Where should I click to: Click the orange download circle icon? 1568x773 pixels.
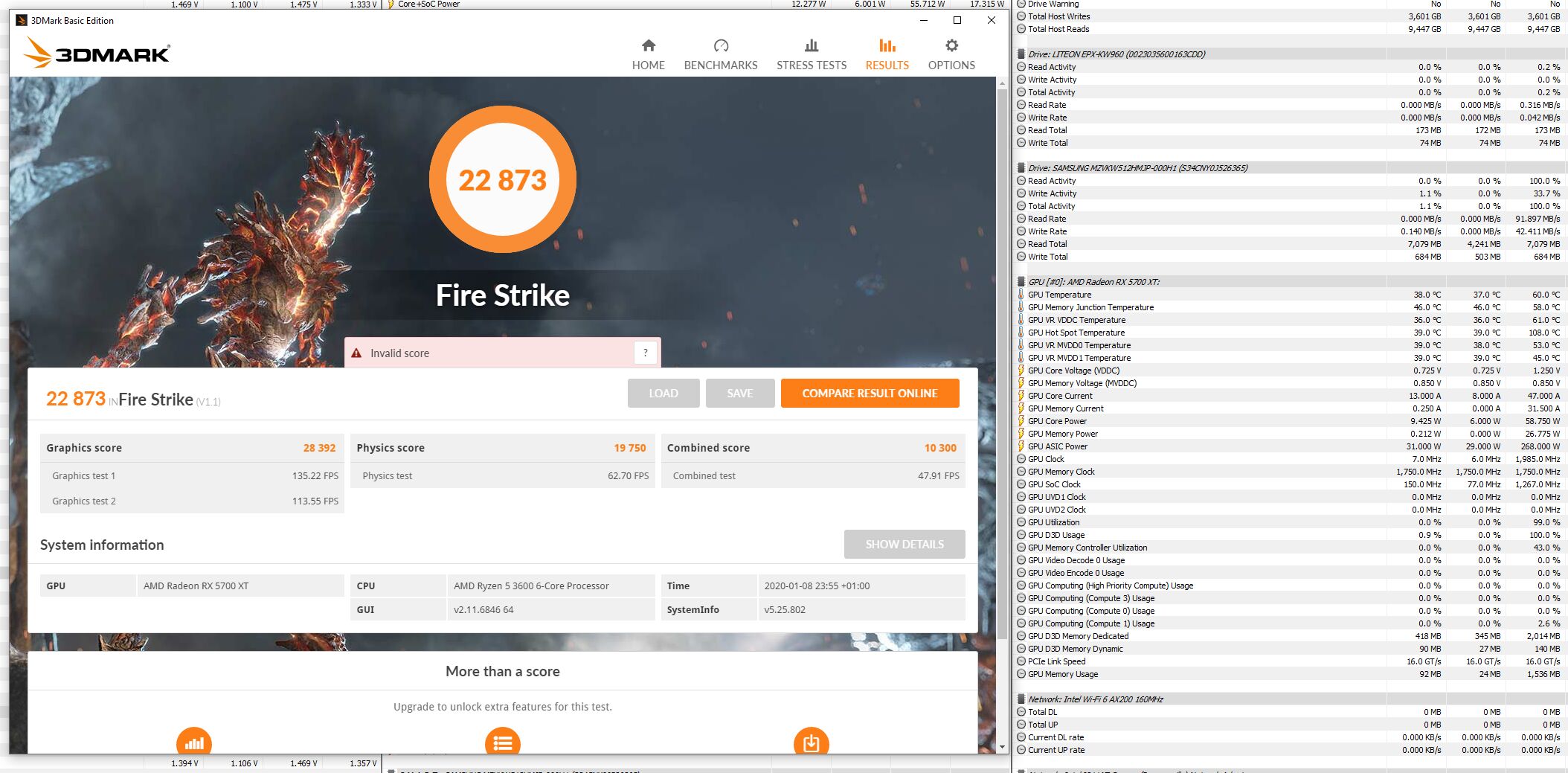[812, 742]
